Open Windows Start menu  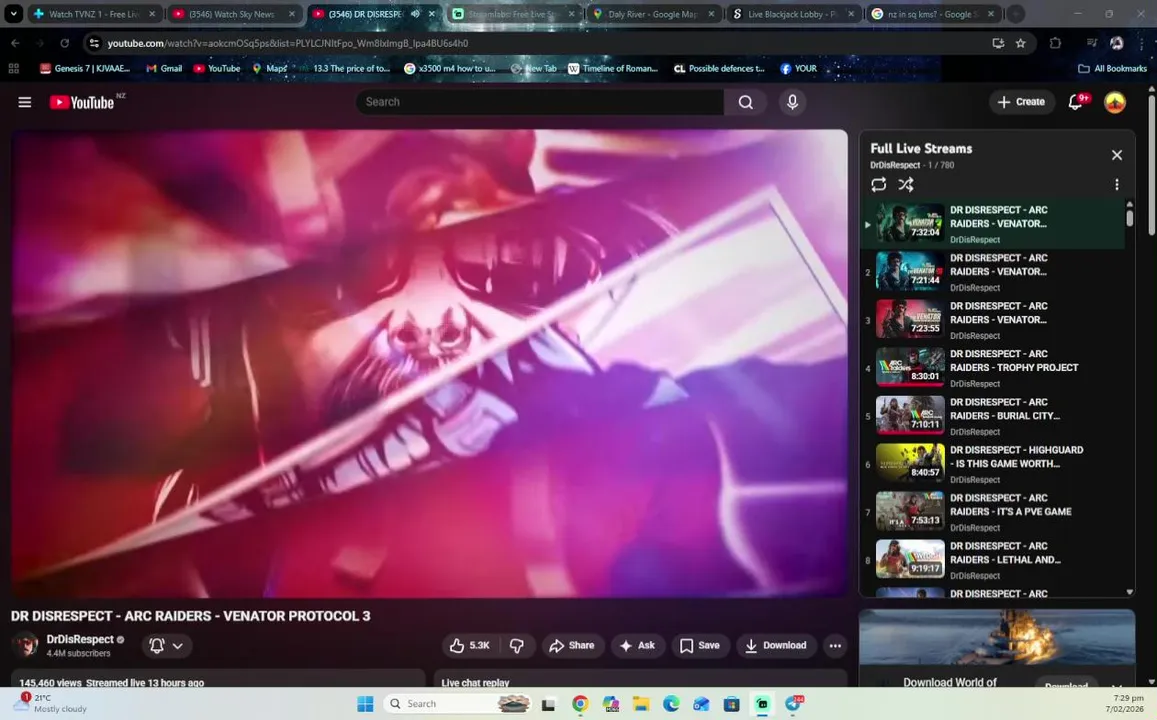point(365,704)
